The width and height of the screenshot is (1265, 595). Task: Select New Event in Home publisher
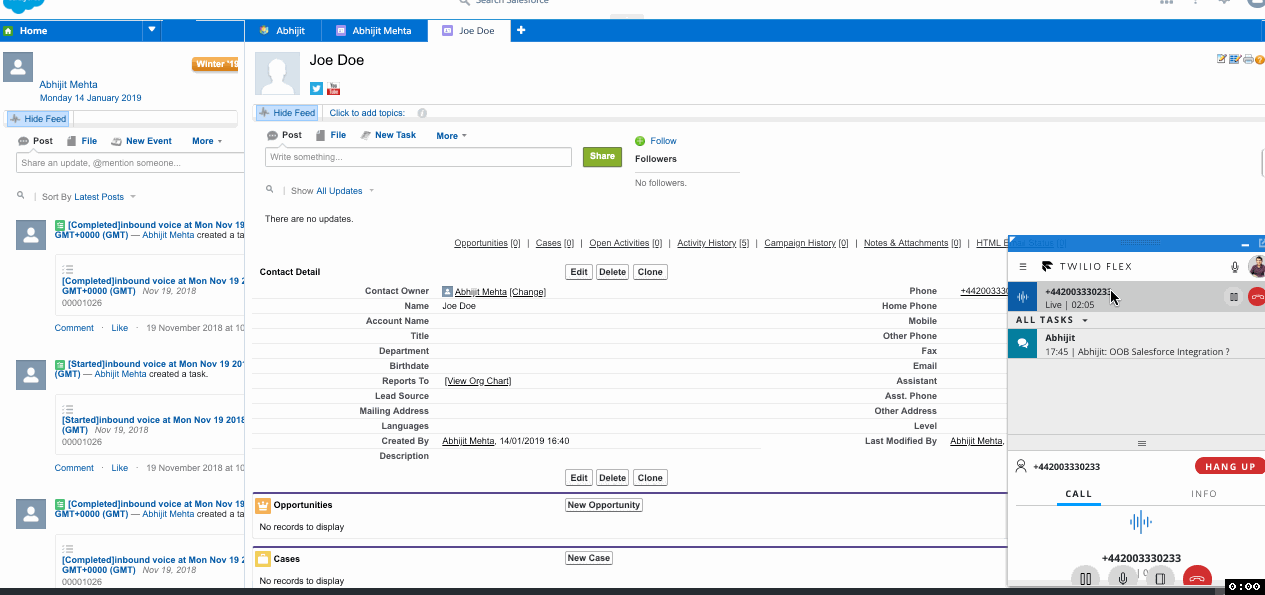click(x=141, y=141)
